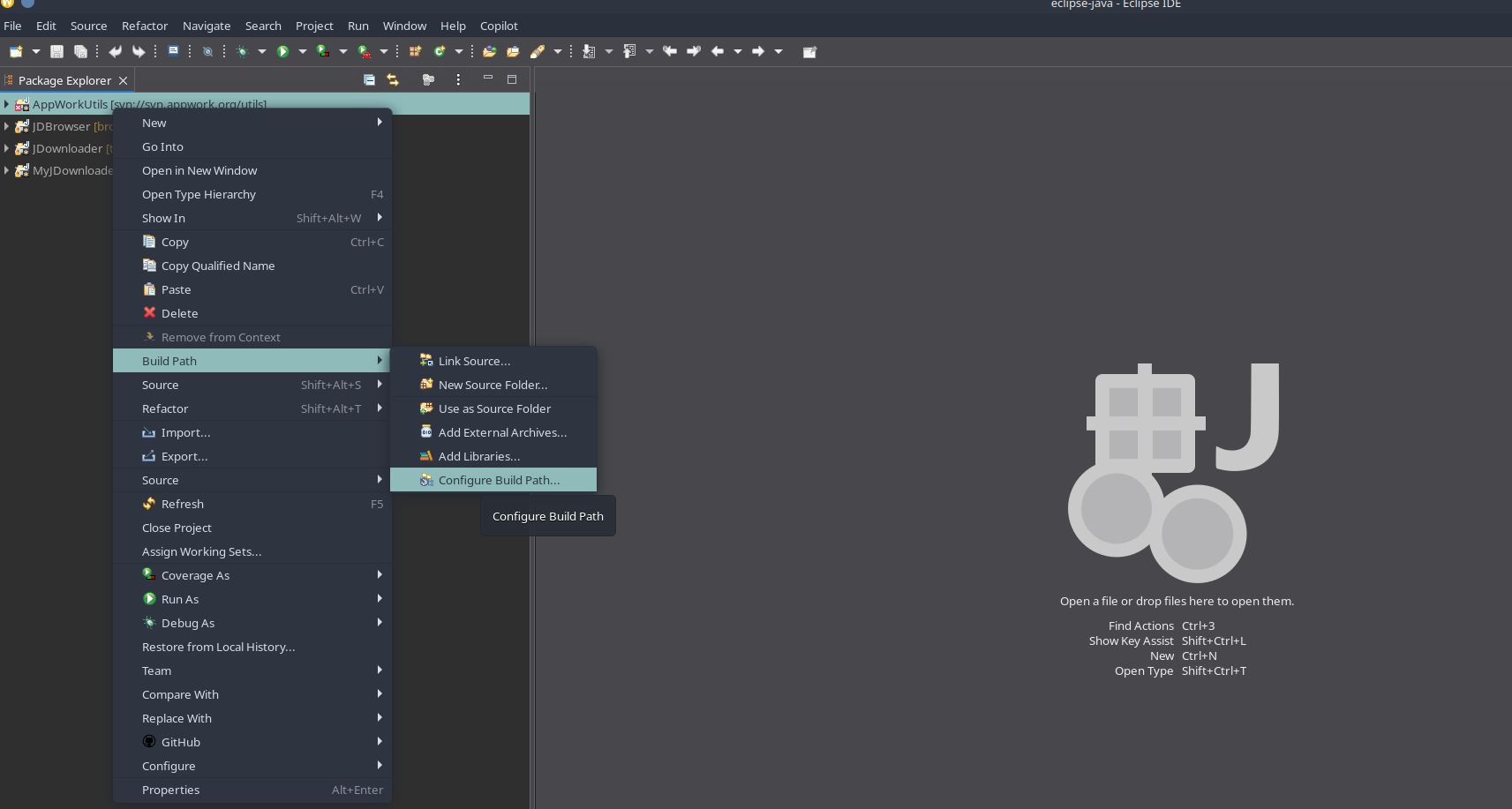
Task: Select the Package Explorer tab
Action: [x=65, y=80]
